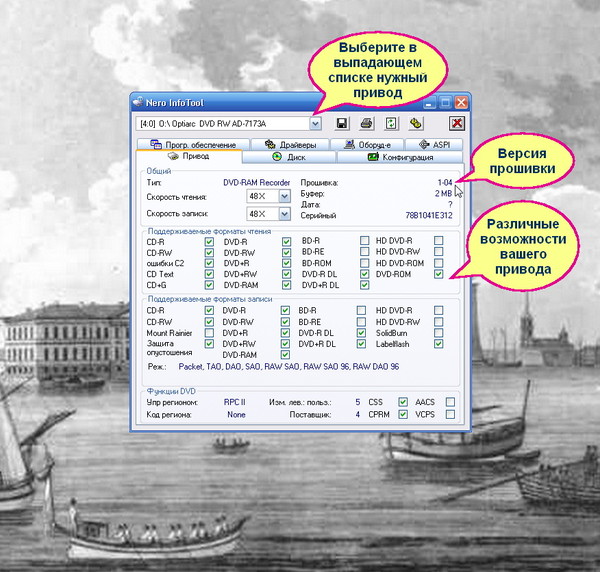This screenshot has width=600, height=572.
Task: Toggle BD-RE checkbox in write formats
Action: [361, 322]
